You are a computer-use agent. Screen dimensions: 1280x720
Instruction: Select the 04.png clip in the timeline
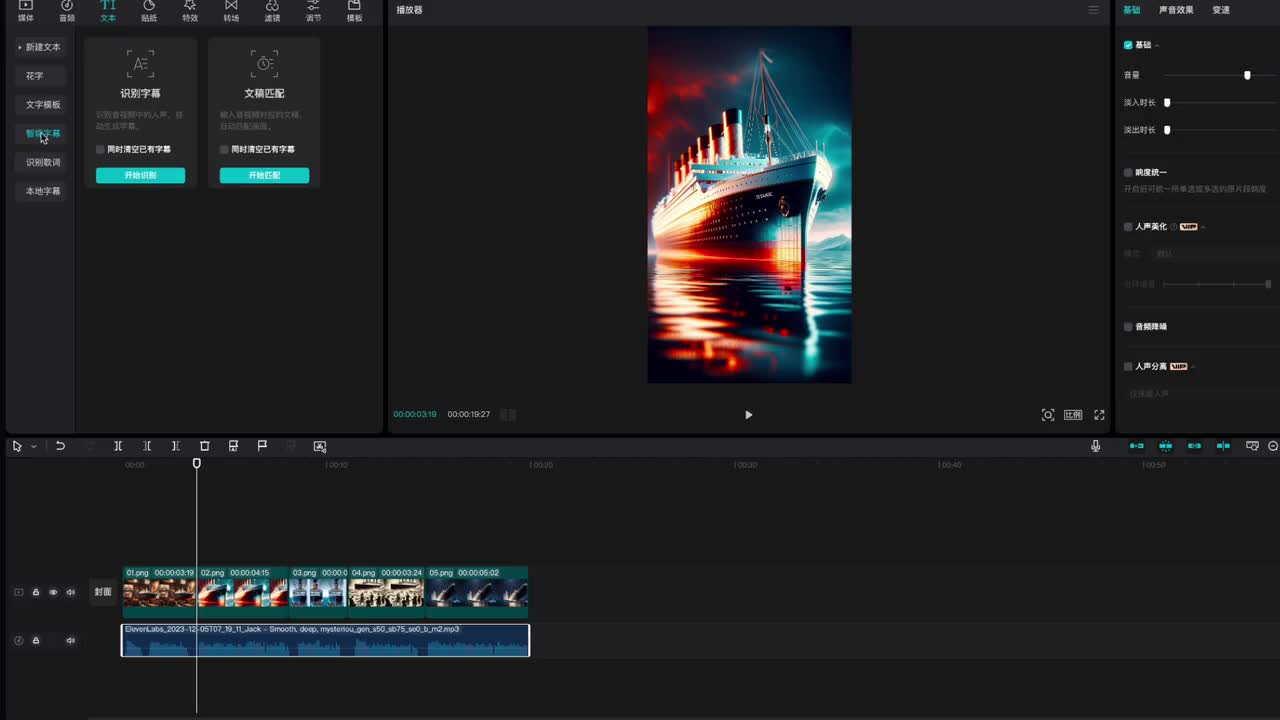click(x=386, y=592)
